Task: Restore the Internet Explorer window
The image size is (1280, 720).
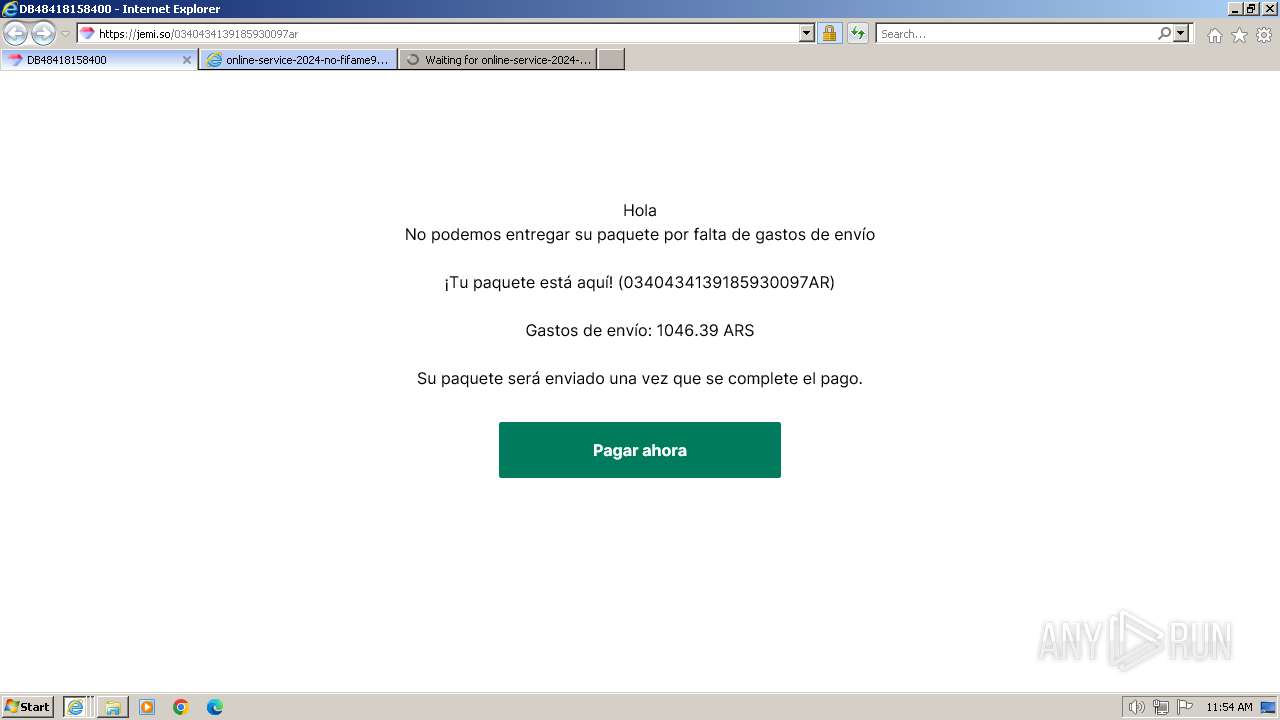Action: pyautogui.click(x=1250, y=9)
